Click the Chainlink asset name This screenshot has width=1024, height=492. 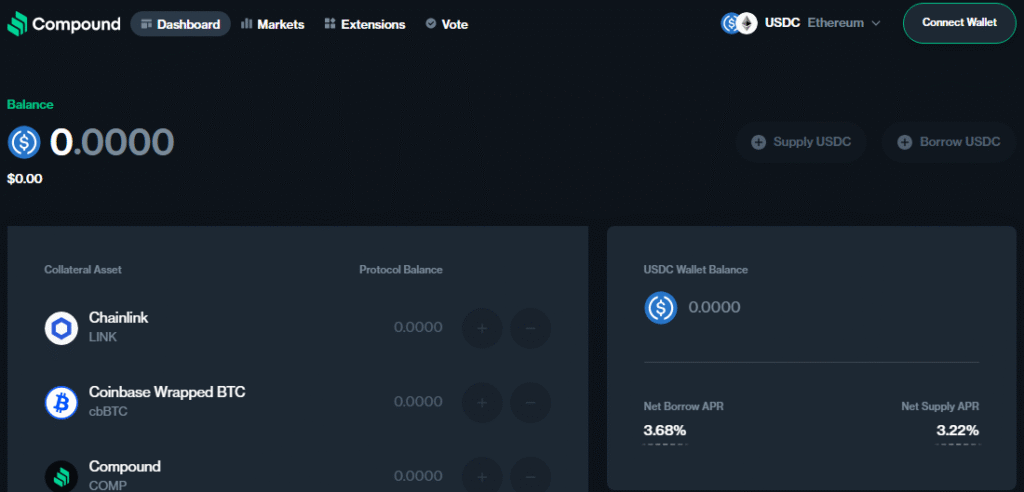click(118, 318)
